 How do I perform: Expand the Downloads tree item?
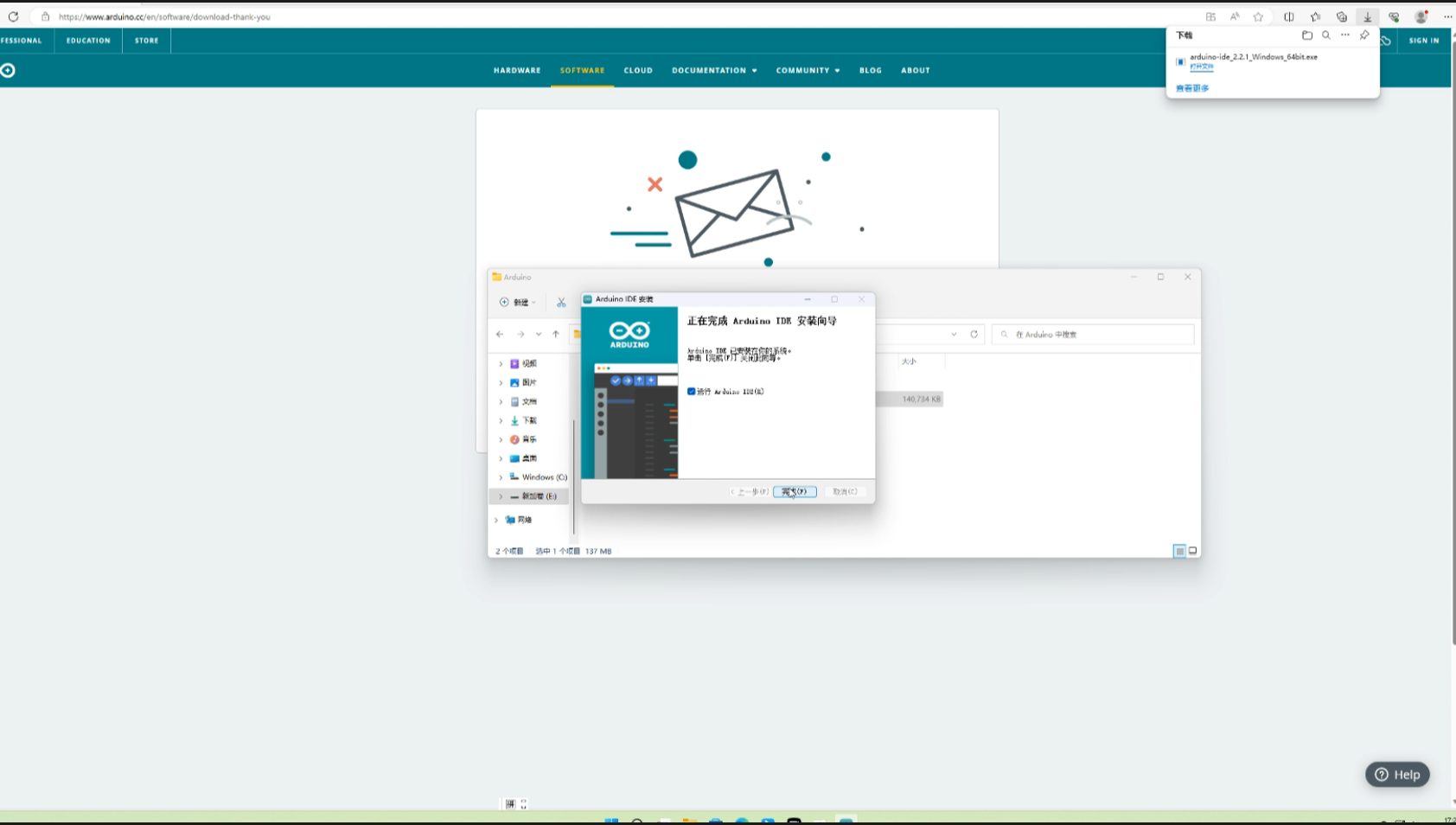501,421
